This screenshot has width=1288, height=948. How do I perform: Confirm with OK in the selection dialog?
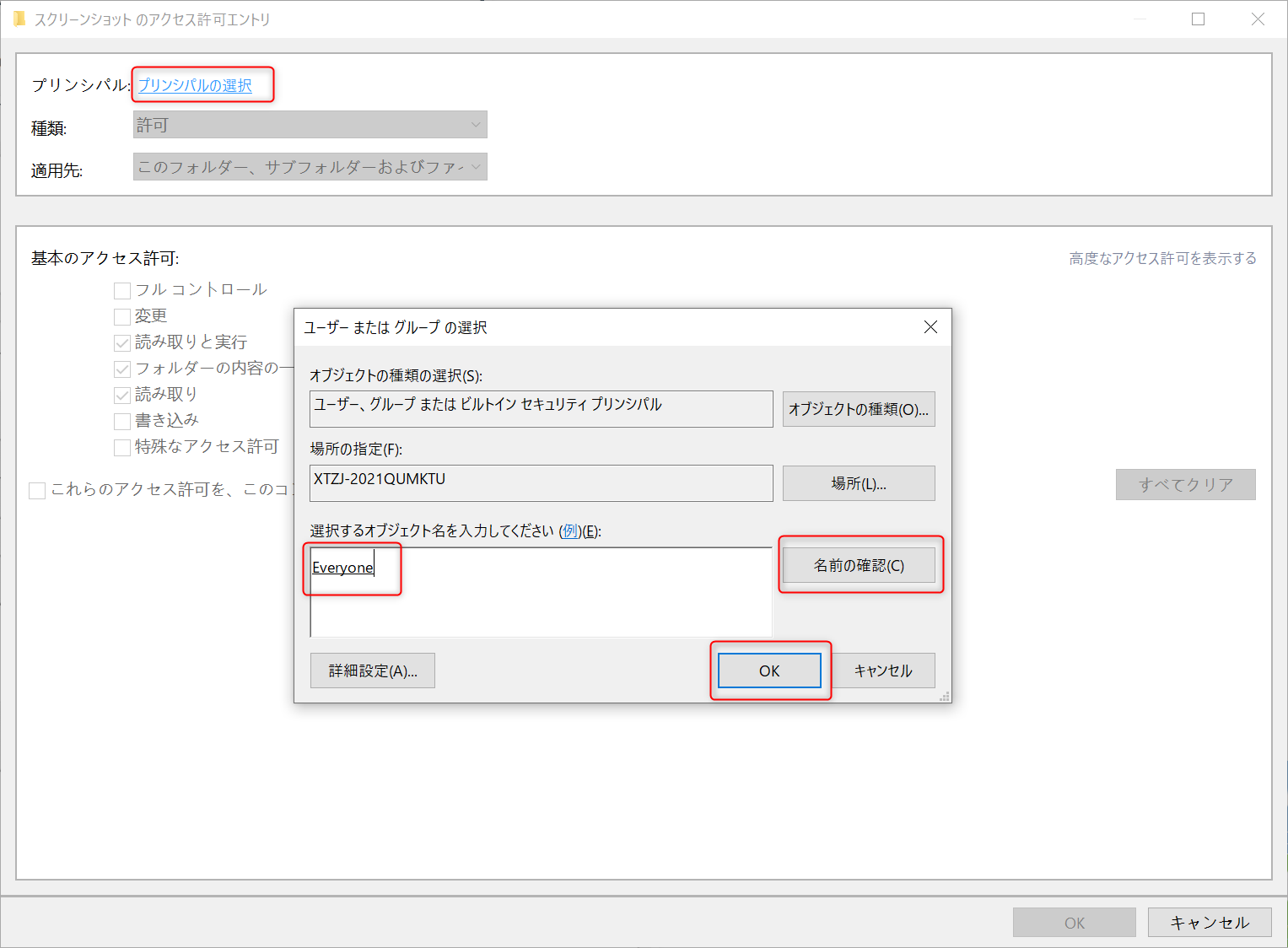pyautogui.click(x=769, y=671)
